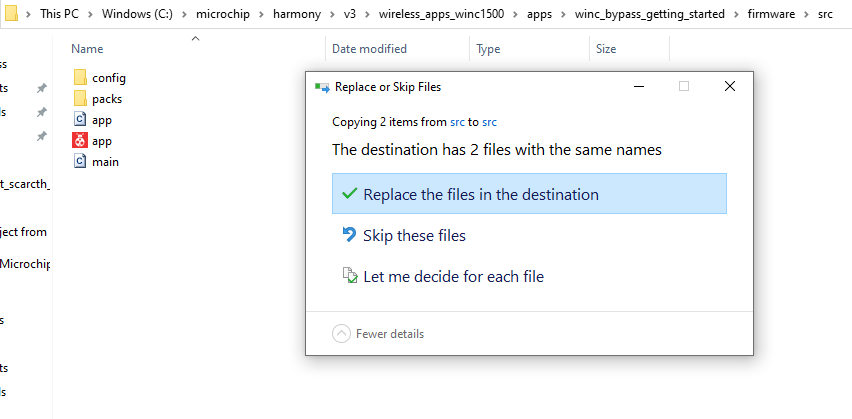Close the Replace or Skip Files dialog
The height and width of the screenshot is (419, 852).
(x=730, y=87)
